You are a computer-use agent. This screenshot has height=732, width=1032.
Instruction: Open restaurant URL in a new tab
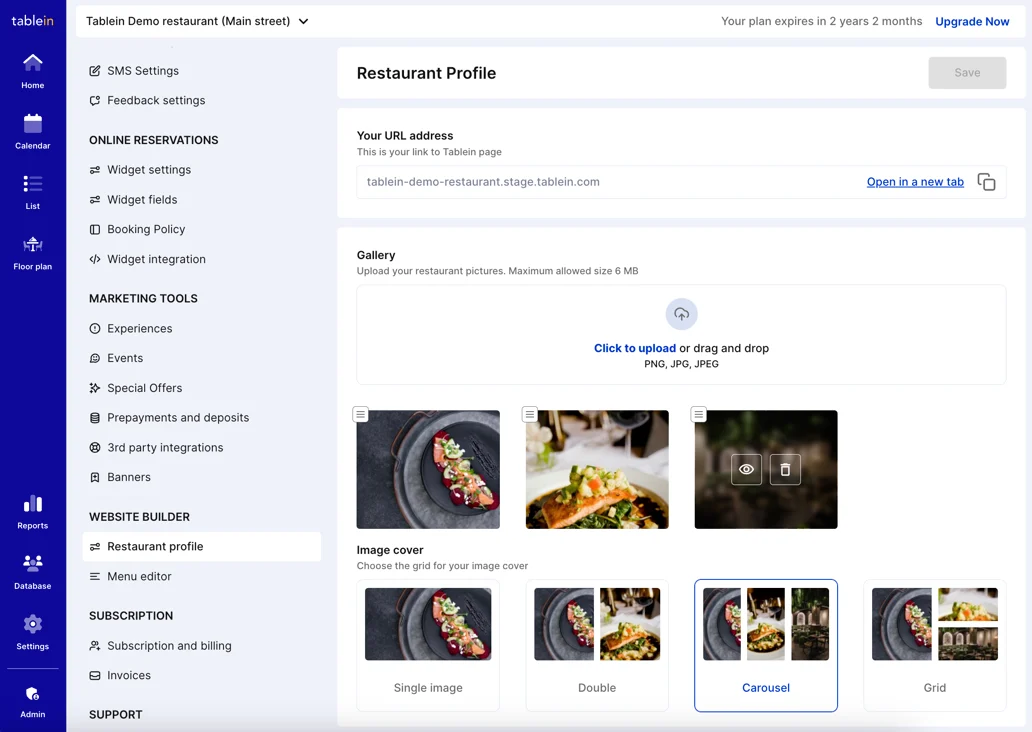[915, 182]
